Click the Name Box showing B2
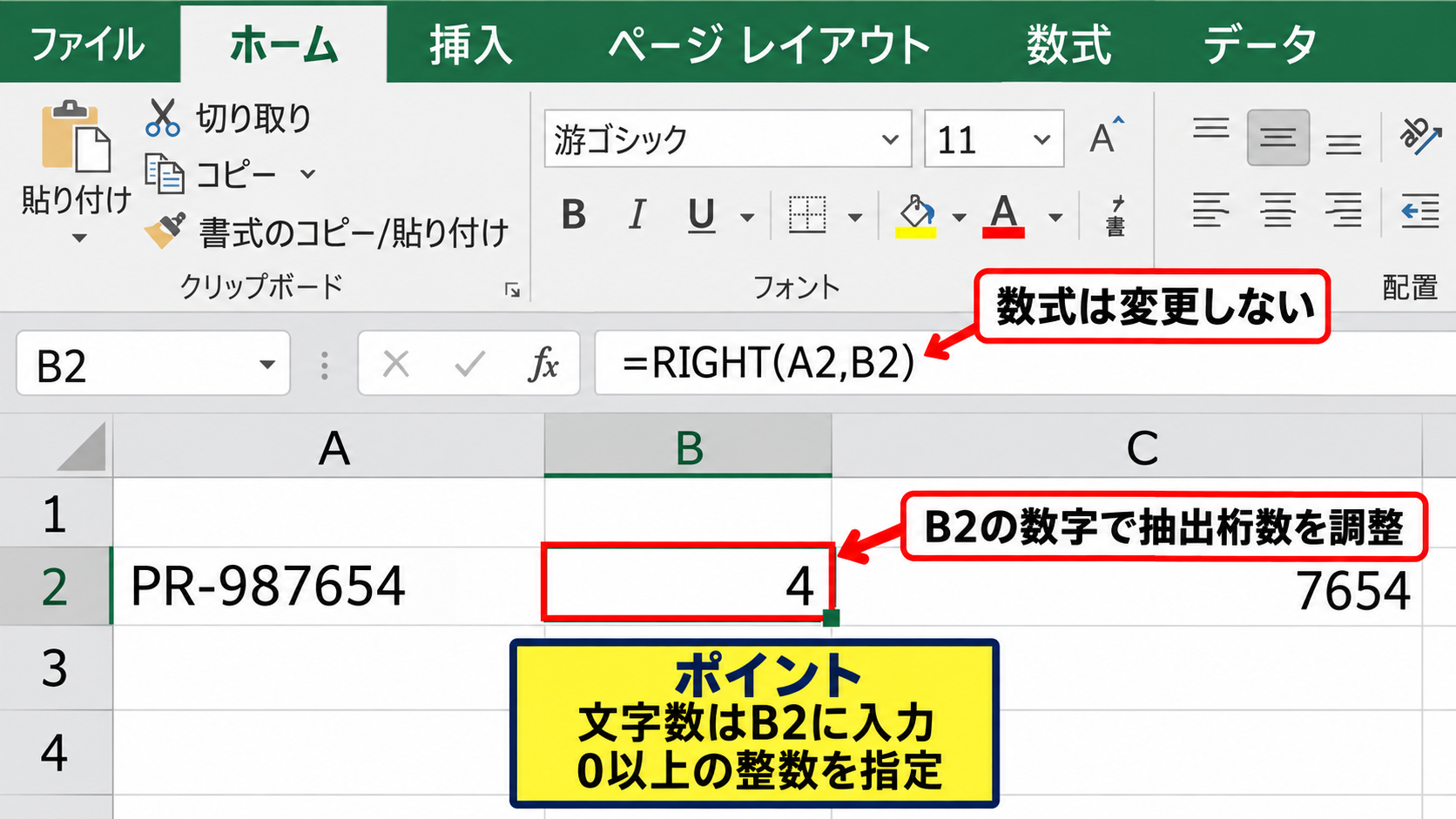Screen dimensions: 1456x819 [x=153, y=364]
